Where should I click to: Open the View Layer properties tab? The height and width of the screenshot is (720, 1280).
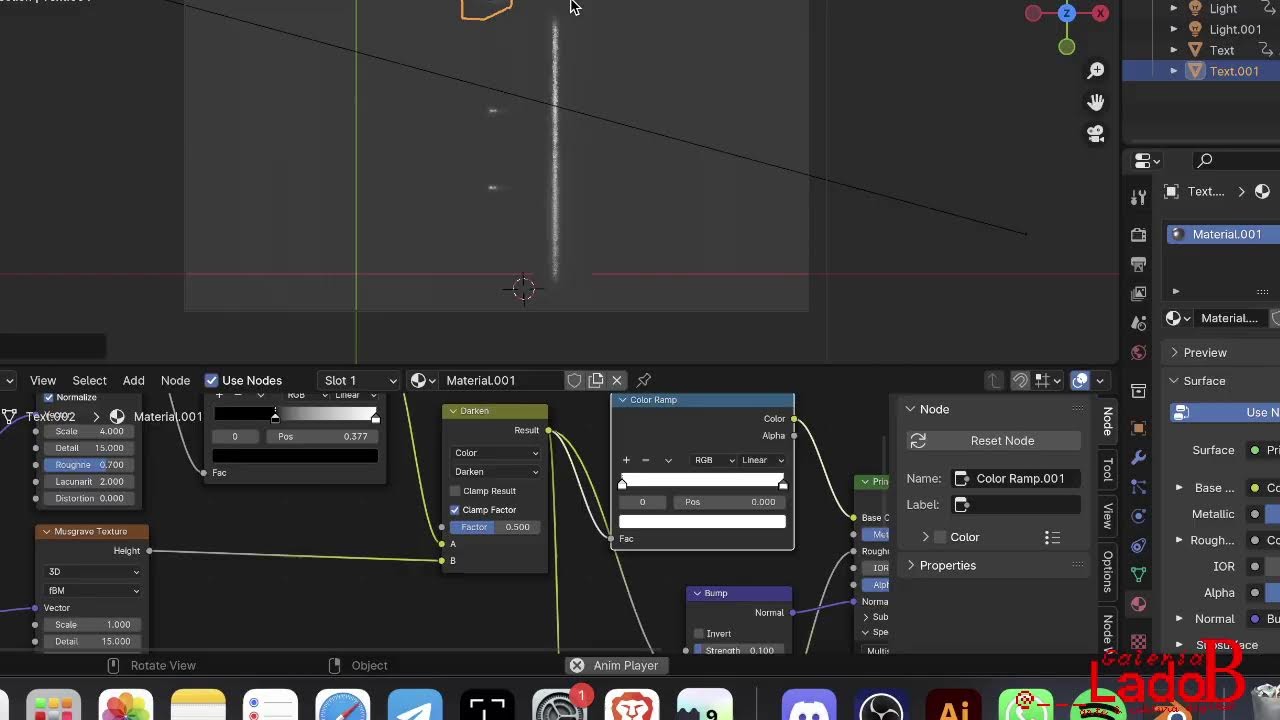point(1139,294)
